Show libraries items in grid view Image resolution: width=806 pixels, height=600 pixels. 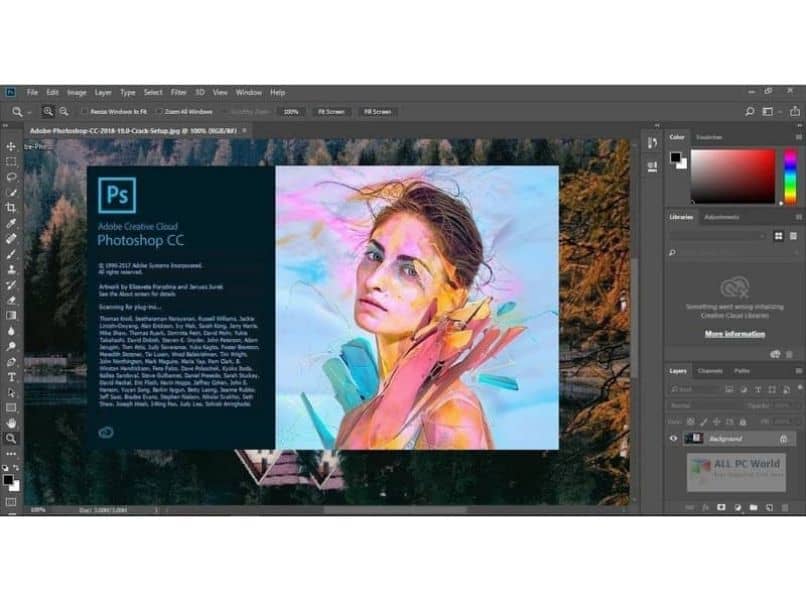[x=779, y=236]
